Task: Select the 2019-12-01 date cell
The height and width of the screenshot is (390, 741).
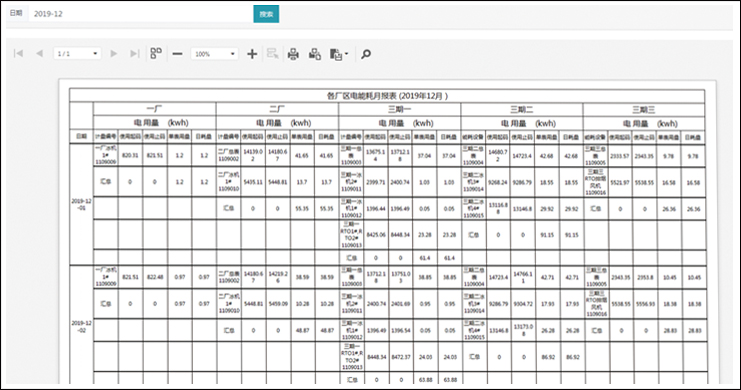Action: pos(81,204)
